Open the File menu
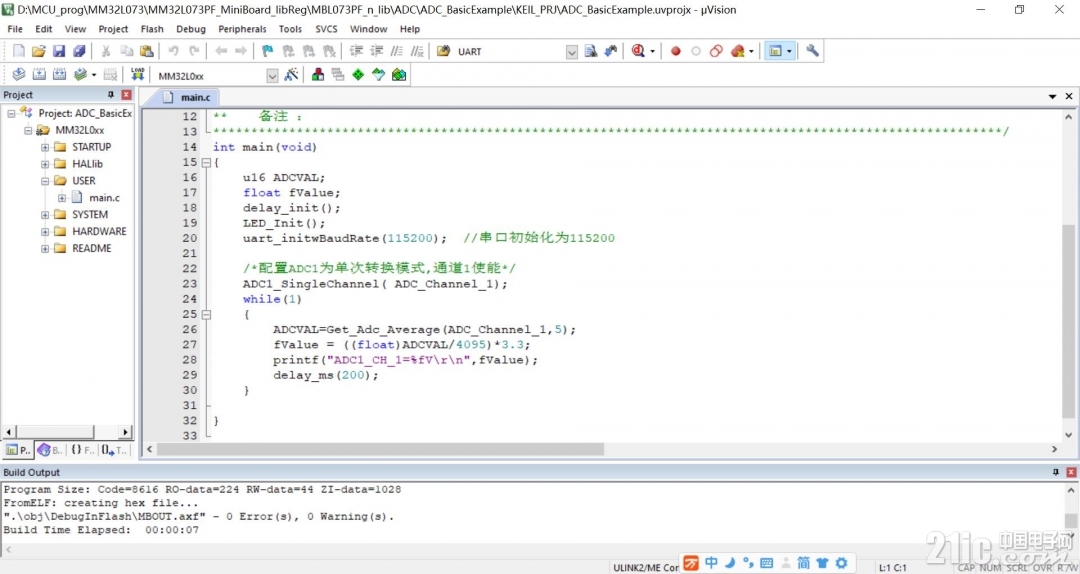Image resolution: width=1080 pixels, height=574 pixels. [x=14, y=29]
